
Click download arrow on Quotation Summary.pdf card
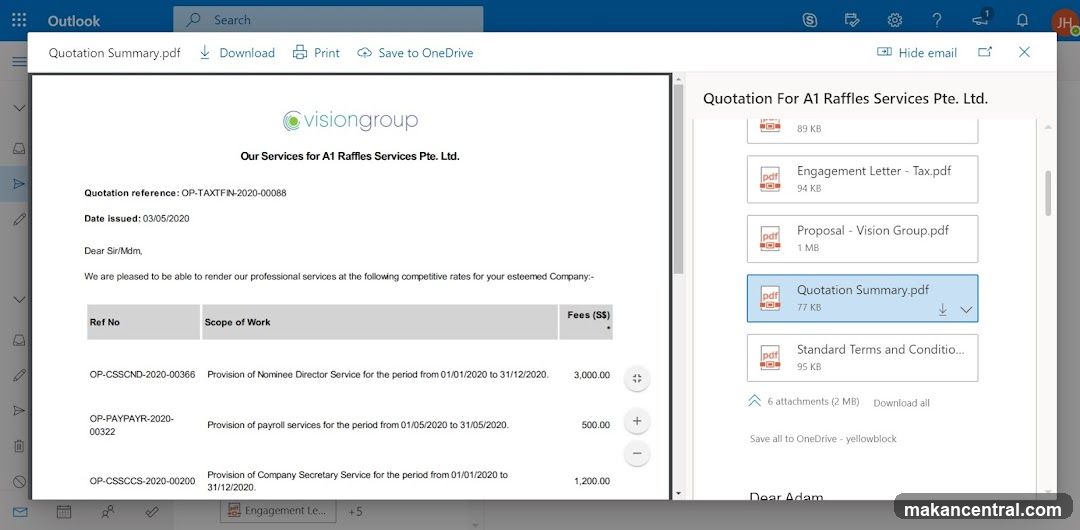click(942, 310)
